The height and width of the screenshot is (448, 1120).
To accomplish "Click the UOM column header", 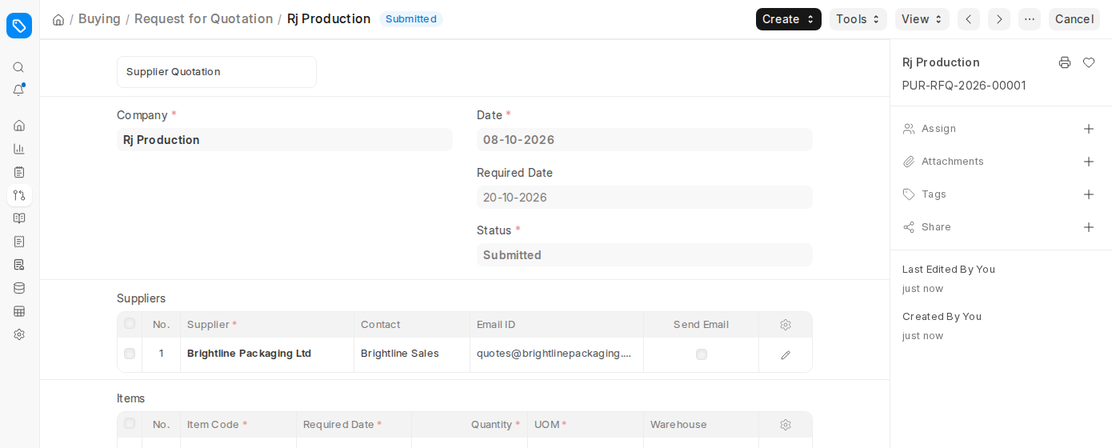I will click(x=586, y=424).
